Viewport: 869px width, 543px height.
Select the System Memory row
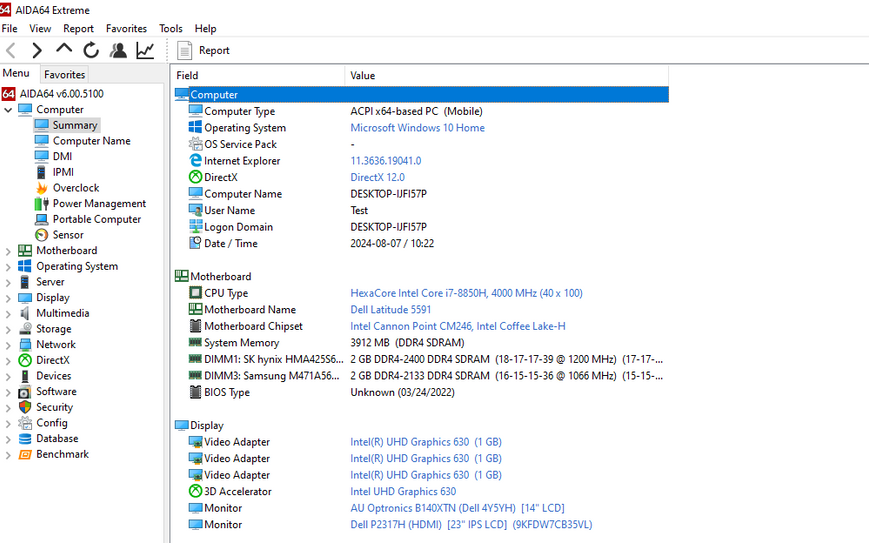click(x=421, y=342)
